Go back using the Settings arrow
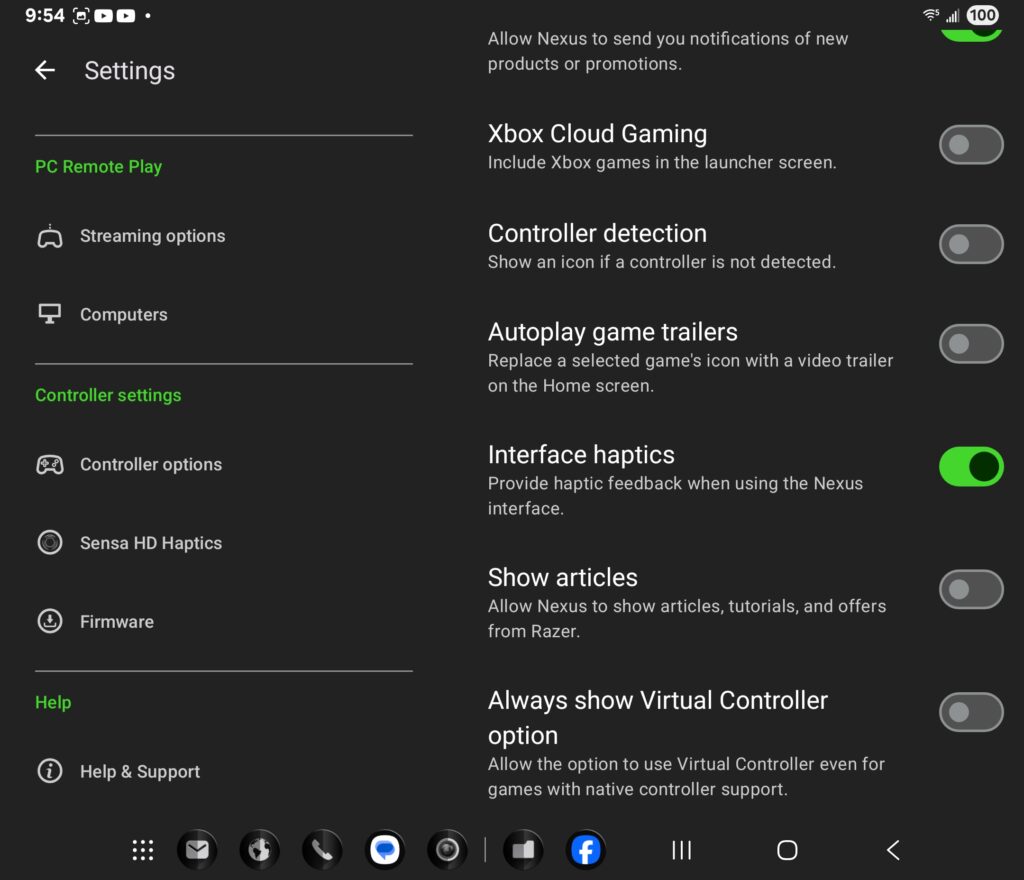The height and width of the screenshot is (880, 1024). 45,70
